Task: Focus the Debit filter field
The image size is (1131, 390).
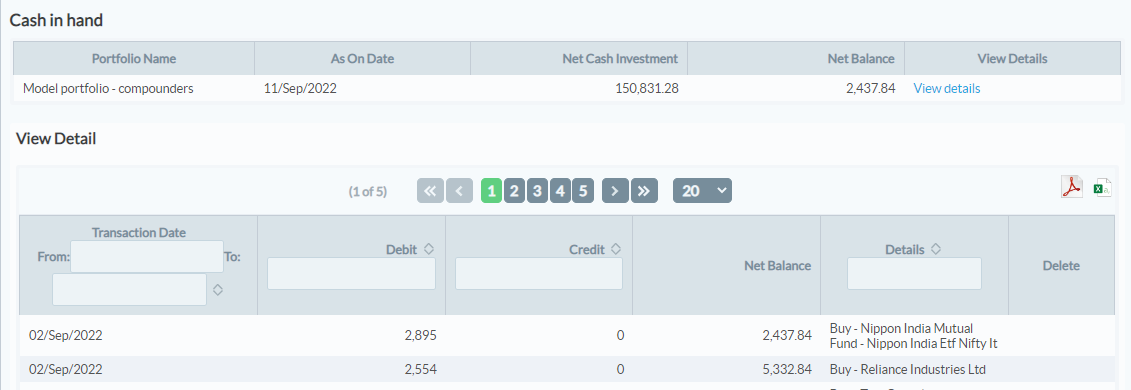Action: [351, 274]
